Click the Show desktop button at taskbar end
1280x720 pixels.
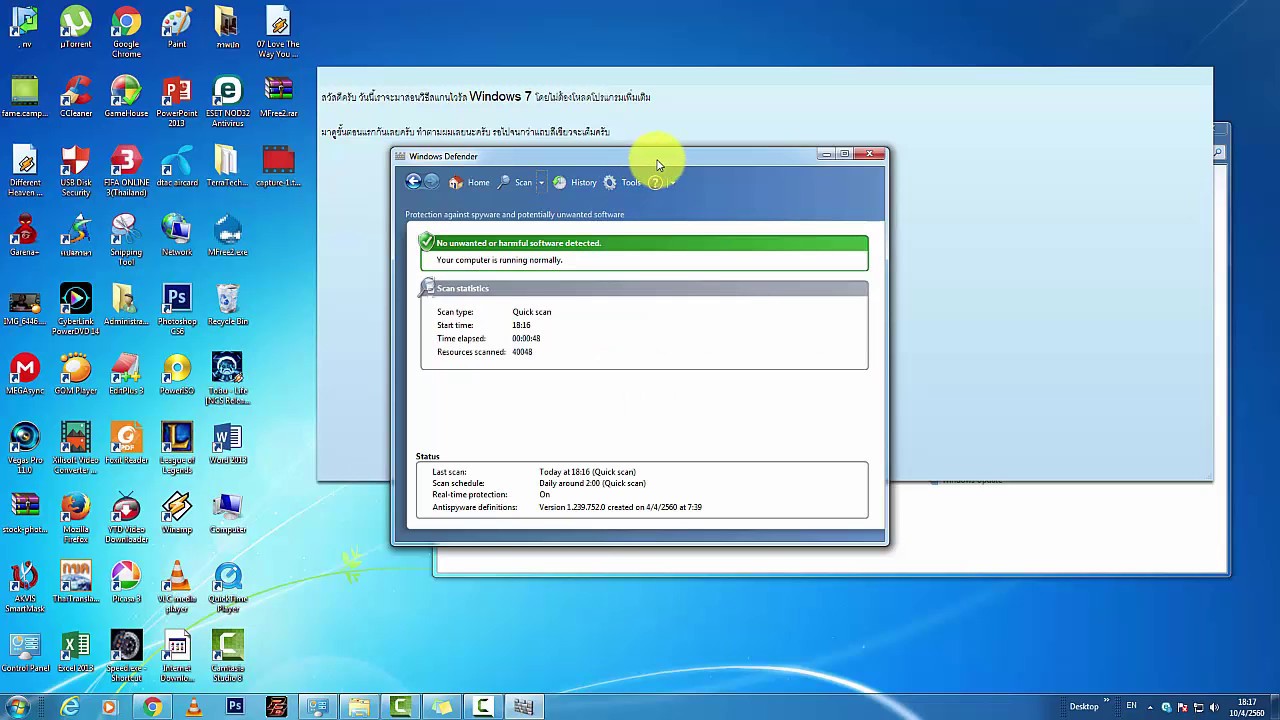click(1274, 707)
